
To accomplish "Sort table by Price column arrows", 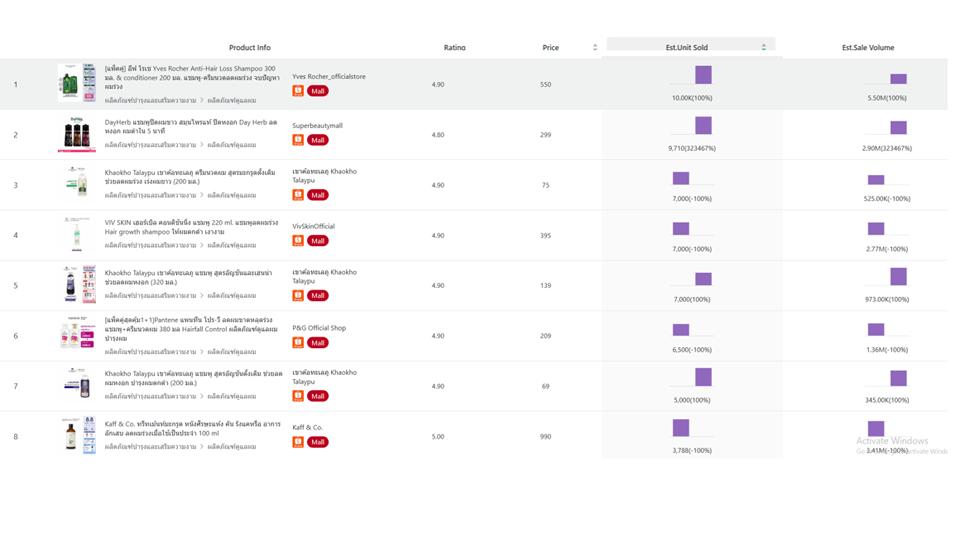I will pyautogui.click(x=595, y=48).
